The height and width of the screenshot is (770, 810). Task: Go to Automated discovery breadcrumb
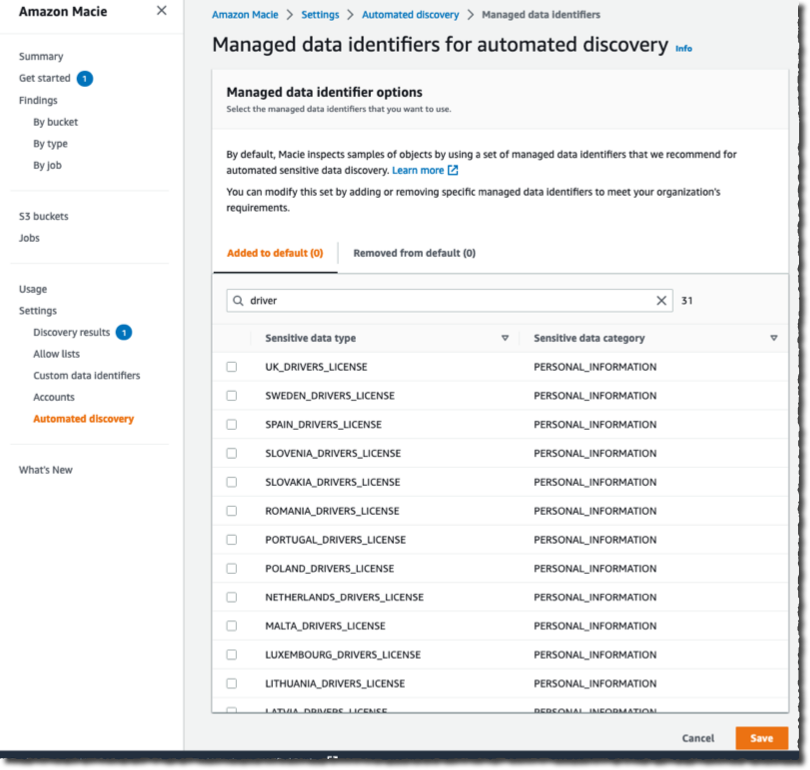[410, 15]
